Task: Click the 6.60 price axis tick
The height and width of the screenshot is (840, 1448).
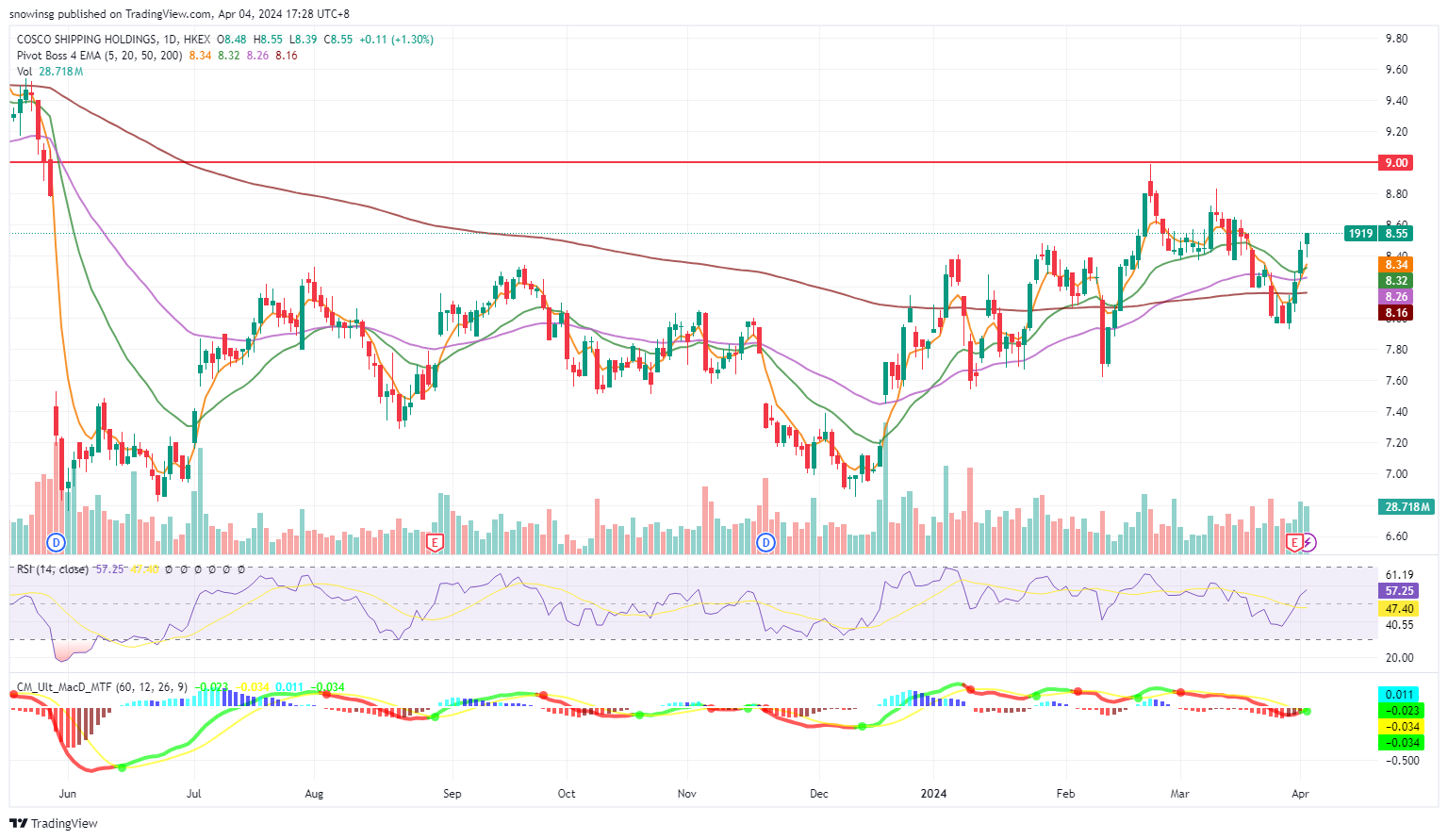Action: click(1396, 536)
